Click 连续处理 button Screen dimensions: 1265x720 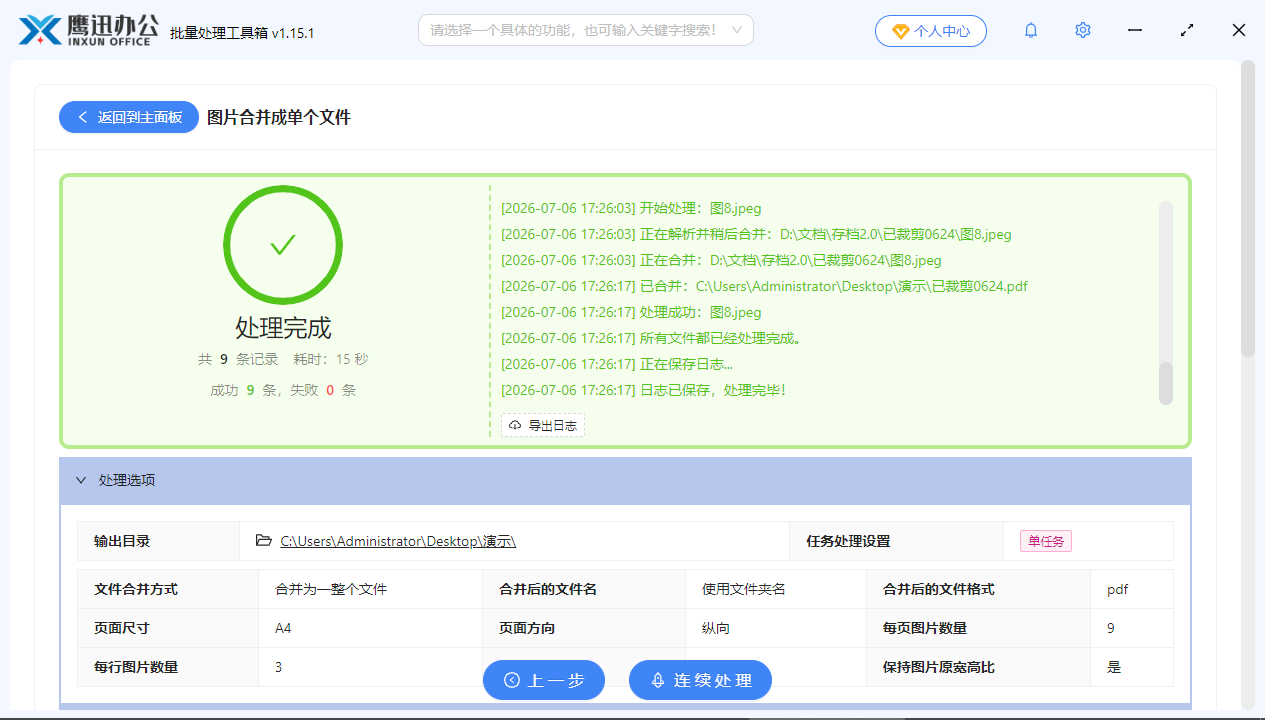point(700,680)
